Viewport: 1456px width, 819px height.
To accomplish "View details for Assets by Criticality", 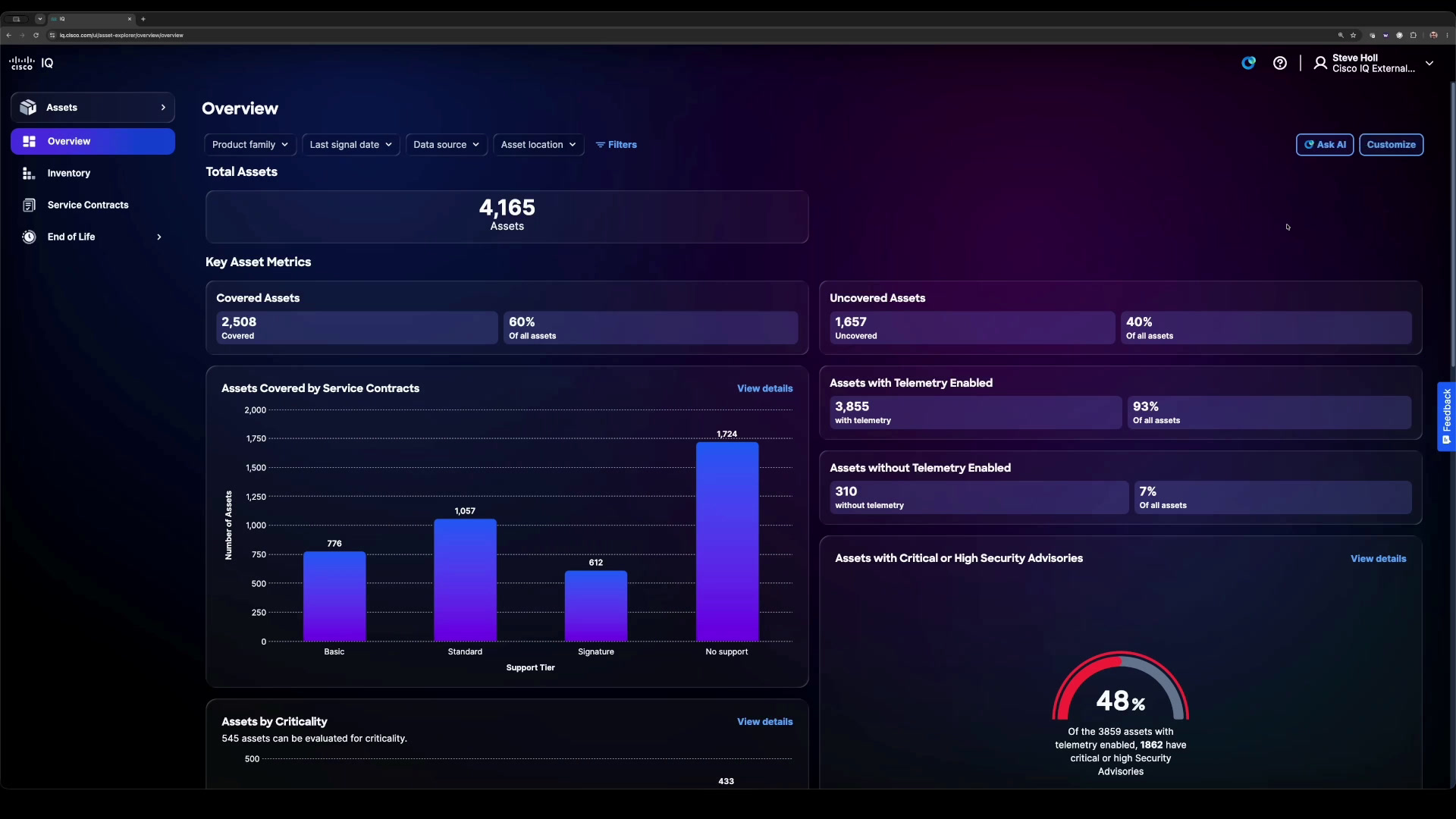I will pyautogui.click(x=764, y=722).
